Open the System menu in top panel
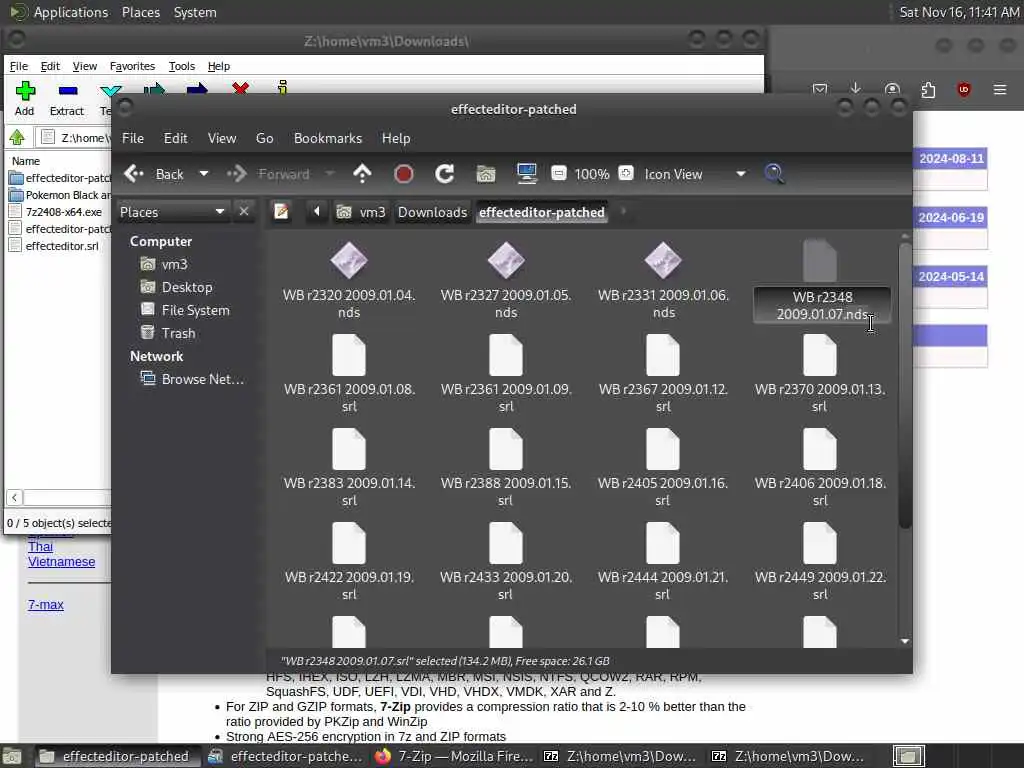This screenshot has height=768, width=1024. (195, 12)
